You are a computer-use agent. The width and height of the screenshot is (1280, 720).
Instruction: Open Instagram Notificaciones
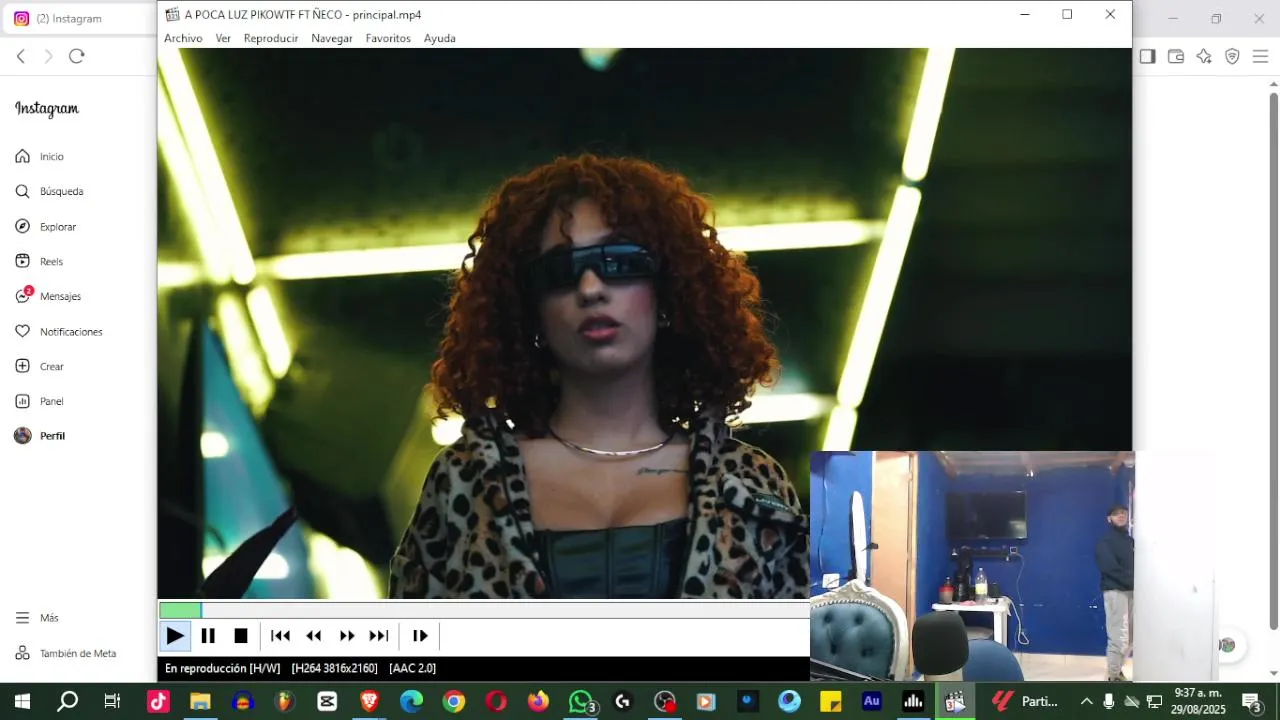point(59,332)
